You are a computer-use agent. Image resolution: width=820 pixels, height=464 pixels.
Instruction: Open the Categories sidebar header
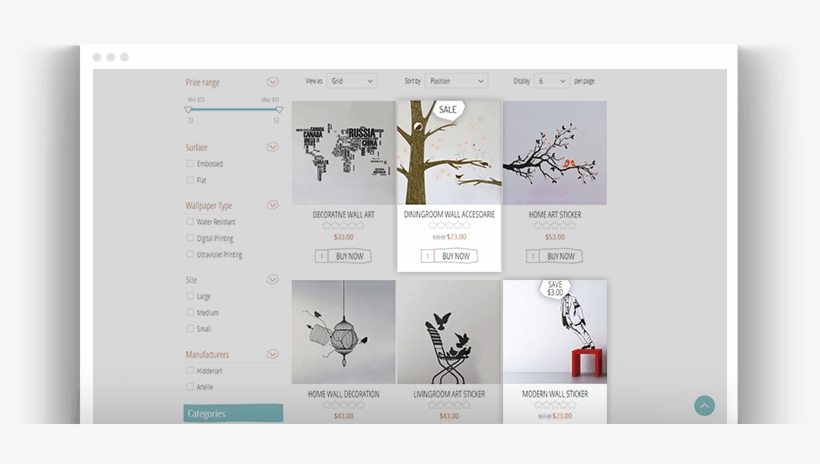tap(233, 413)
